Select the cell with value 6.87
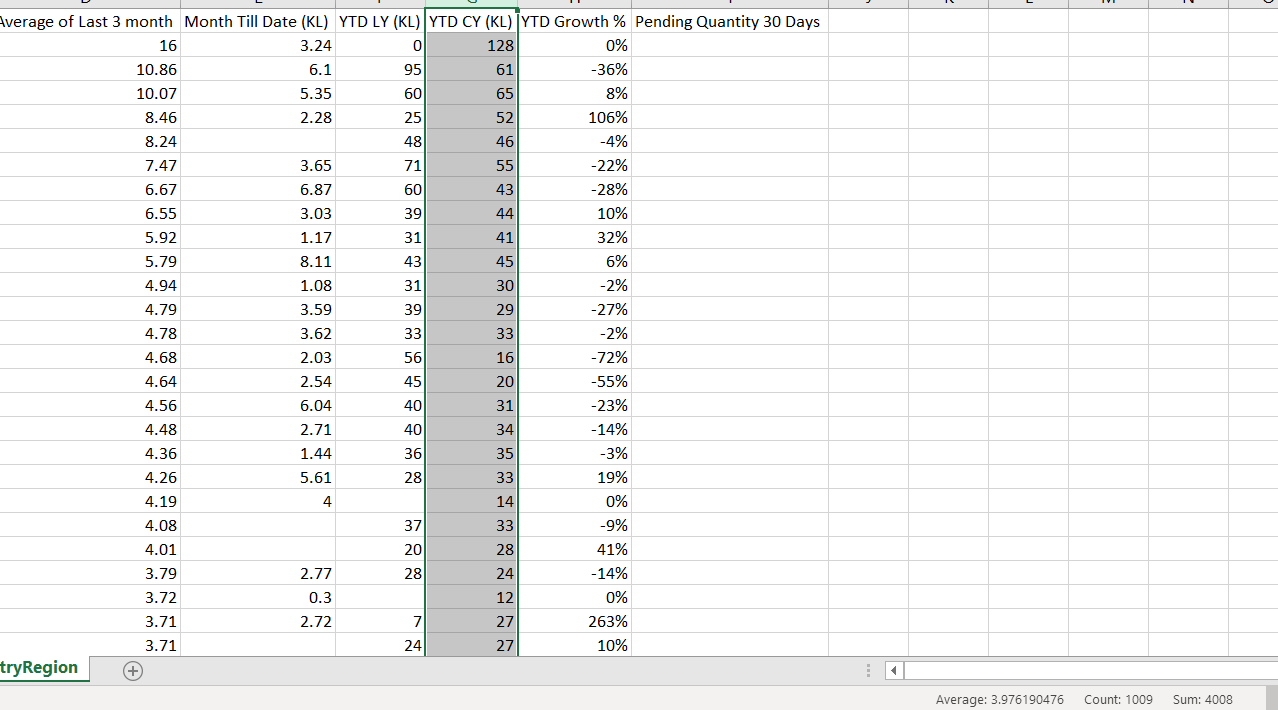The width and height of the screenshot is (1278, 710). pos(258,189)
